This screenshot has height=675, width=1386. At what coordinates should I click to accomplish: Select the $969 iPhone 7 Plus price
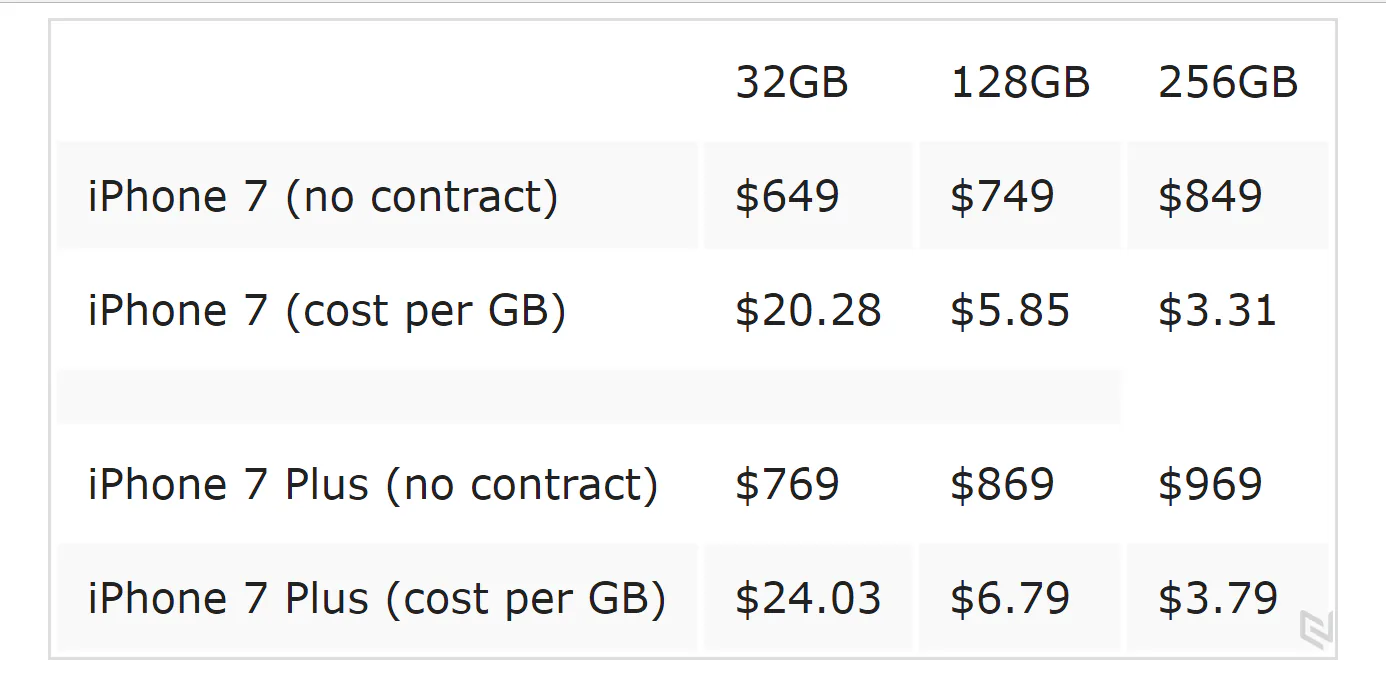pyautogui.click(x=1210, y=484)
